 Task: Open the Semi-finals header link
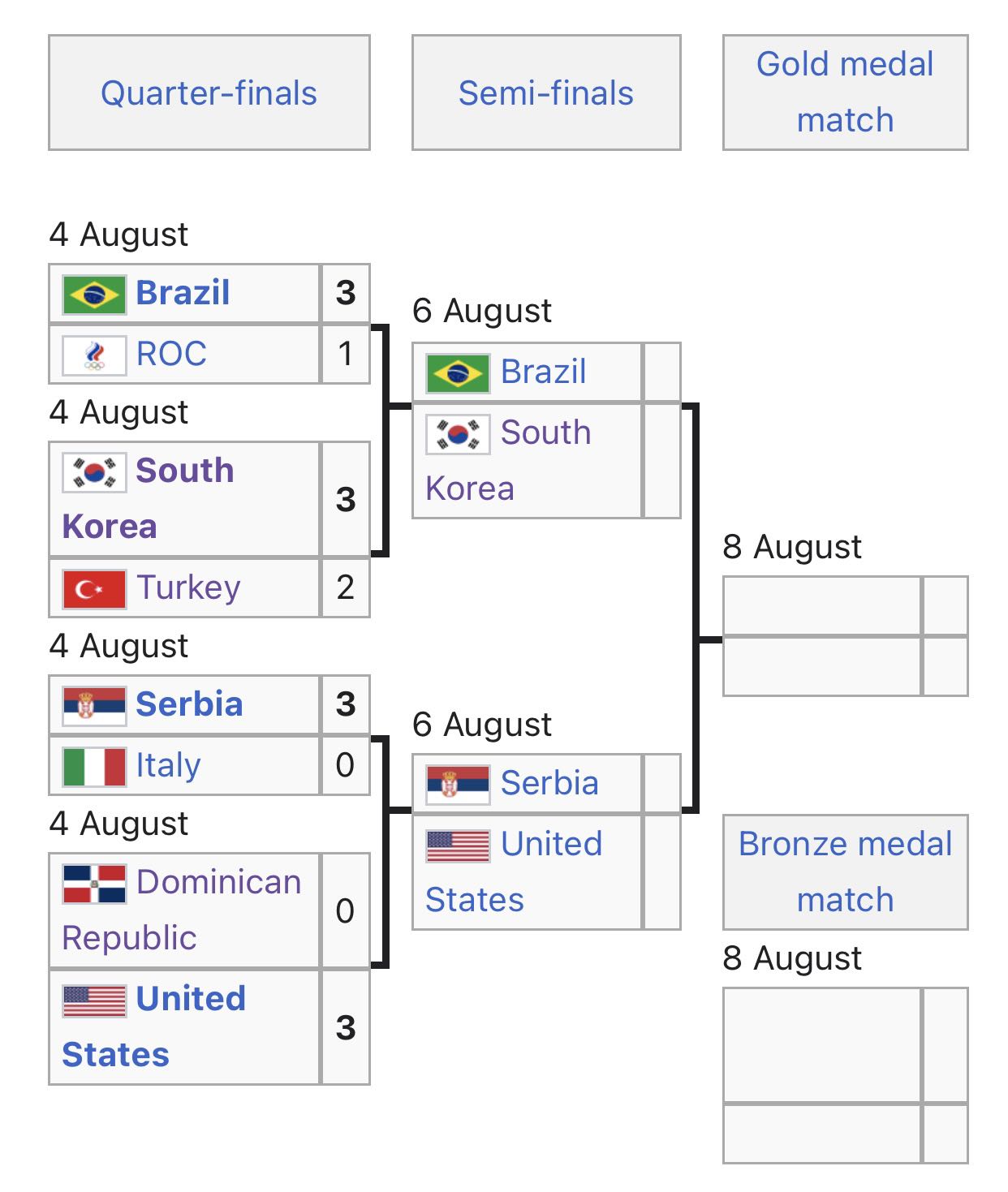point(545,93)
